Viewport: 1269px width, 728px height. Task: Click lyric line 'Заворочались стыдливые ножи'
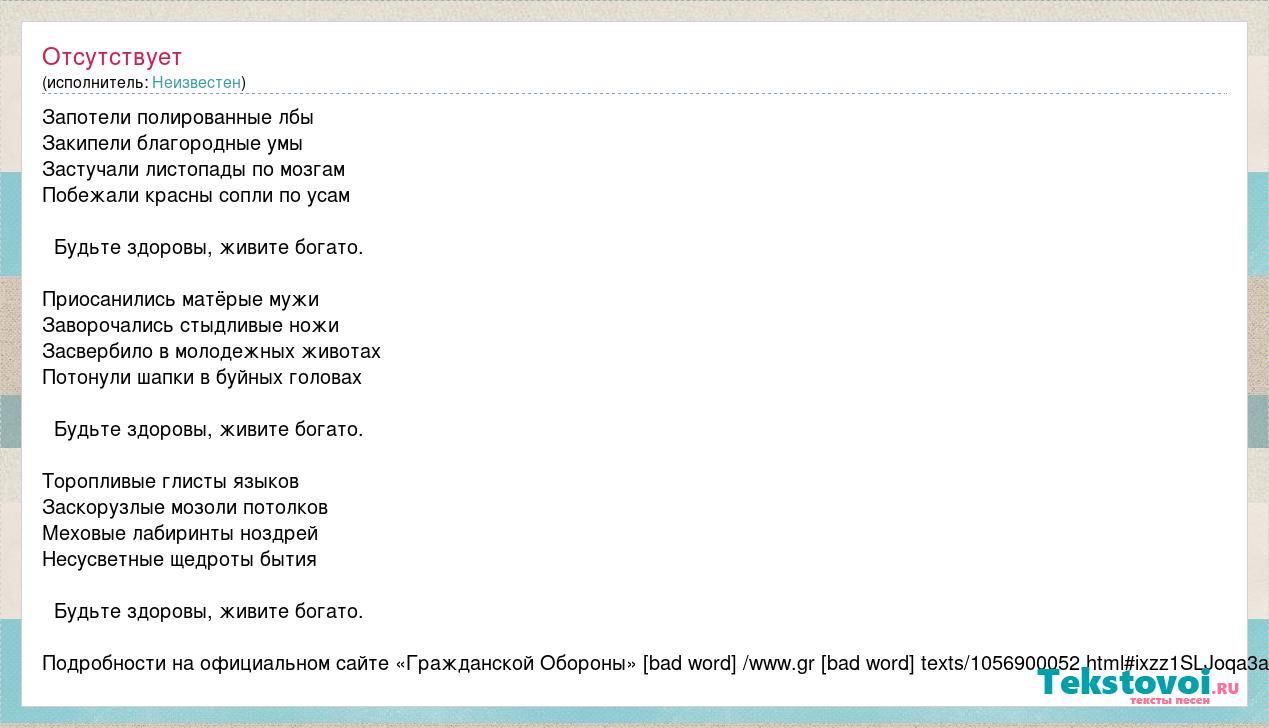[x=190, y=326]
